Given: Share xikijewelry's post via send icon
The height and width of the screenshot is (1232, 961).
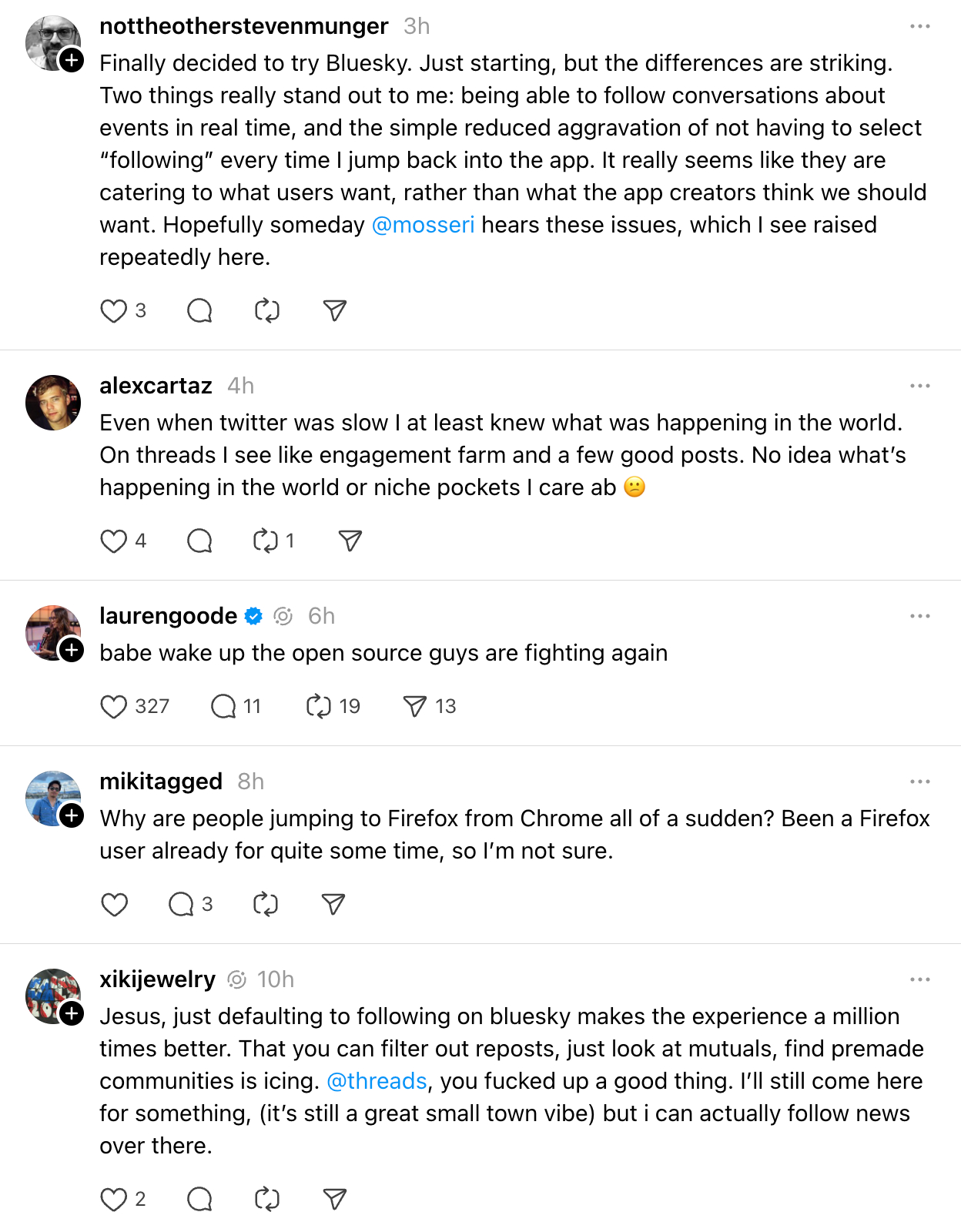Looking at the screenshot, I should pos(335,1199).
